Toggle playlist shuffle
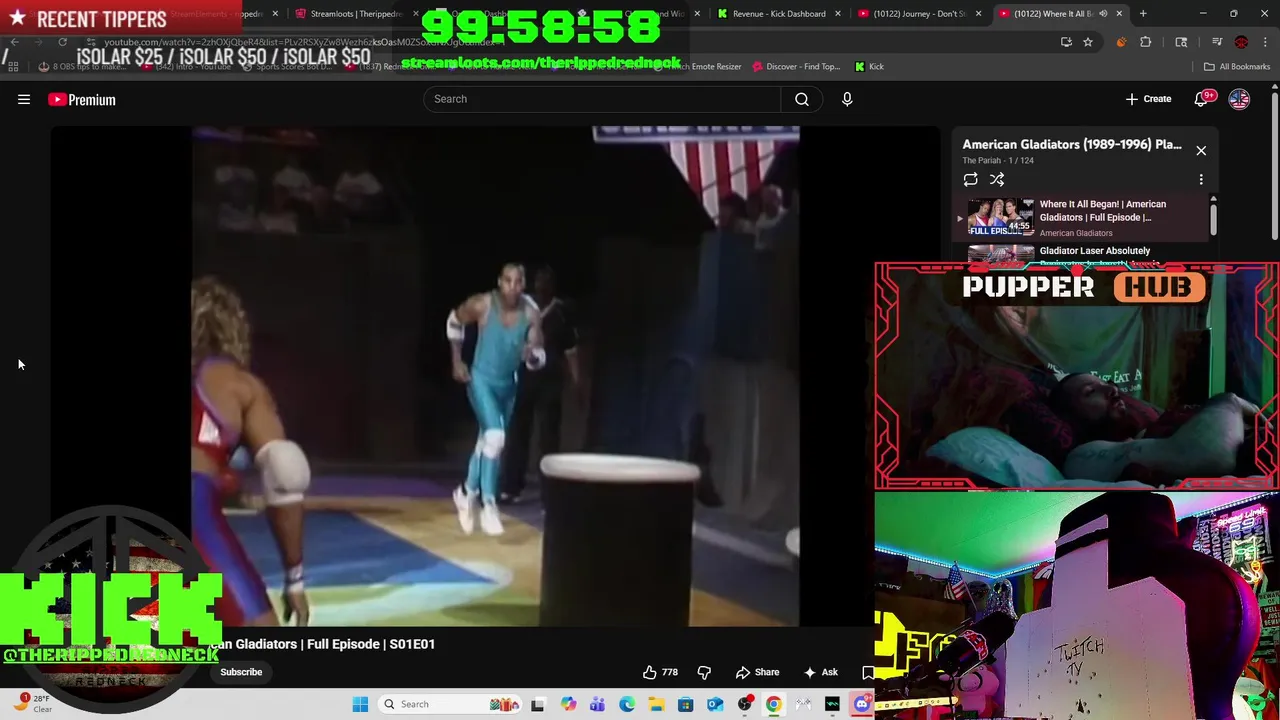Screen dimensions: 1280x720 click(x=997, y=179)
